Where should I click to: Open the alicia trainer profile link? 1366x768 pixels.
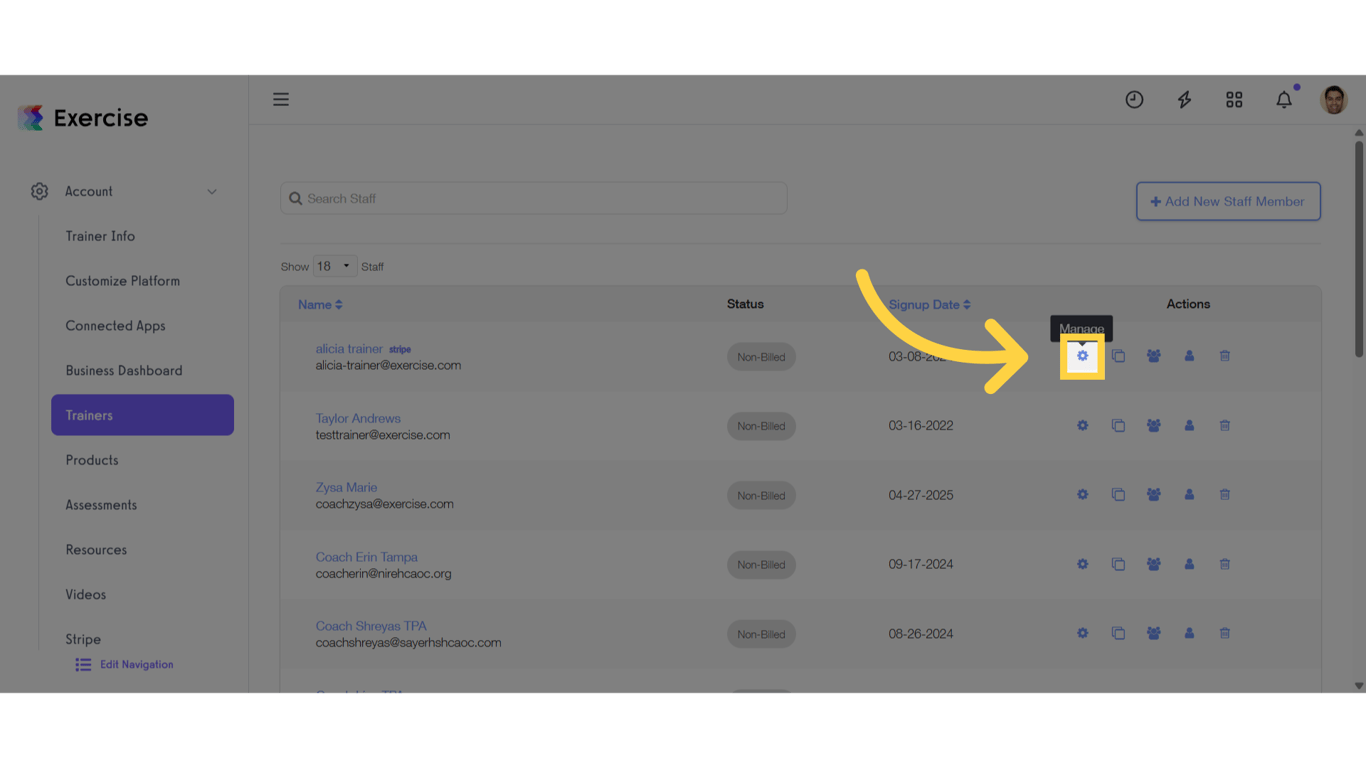pyautogui.click(x=349, y=349)
